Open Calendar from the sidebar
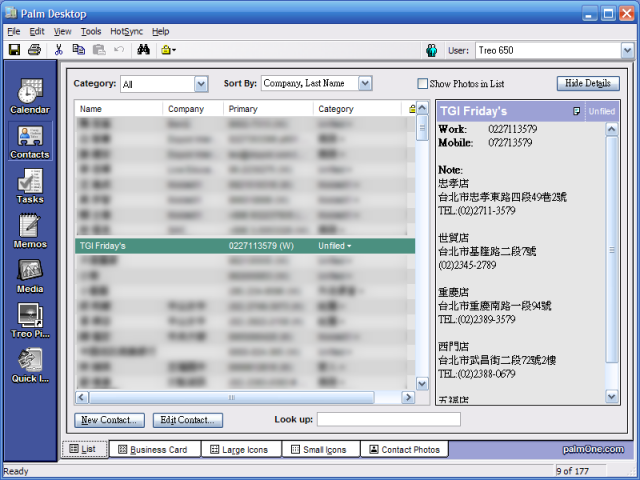 pyautogui.click(x=30, y=96)
